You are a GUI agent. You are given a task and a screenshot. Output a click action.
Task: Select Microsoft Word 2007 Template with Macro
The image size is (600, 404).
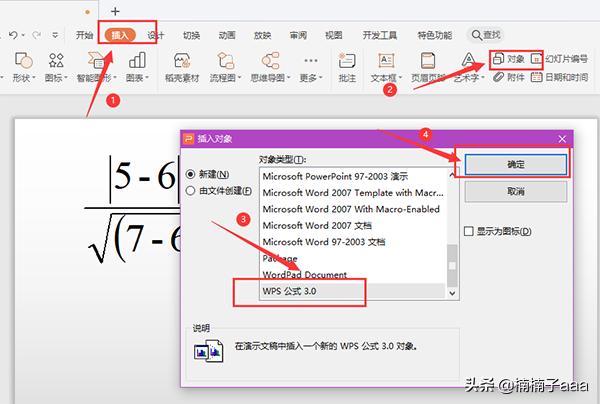(x=352, y=193)
